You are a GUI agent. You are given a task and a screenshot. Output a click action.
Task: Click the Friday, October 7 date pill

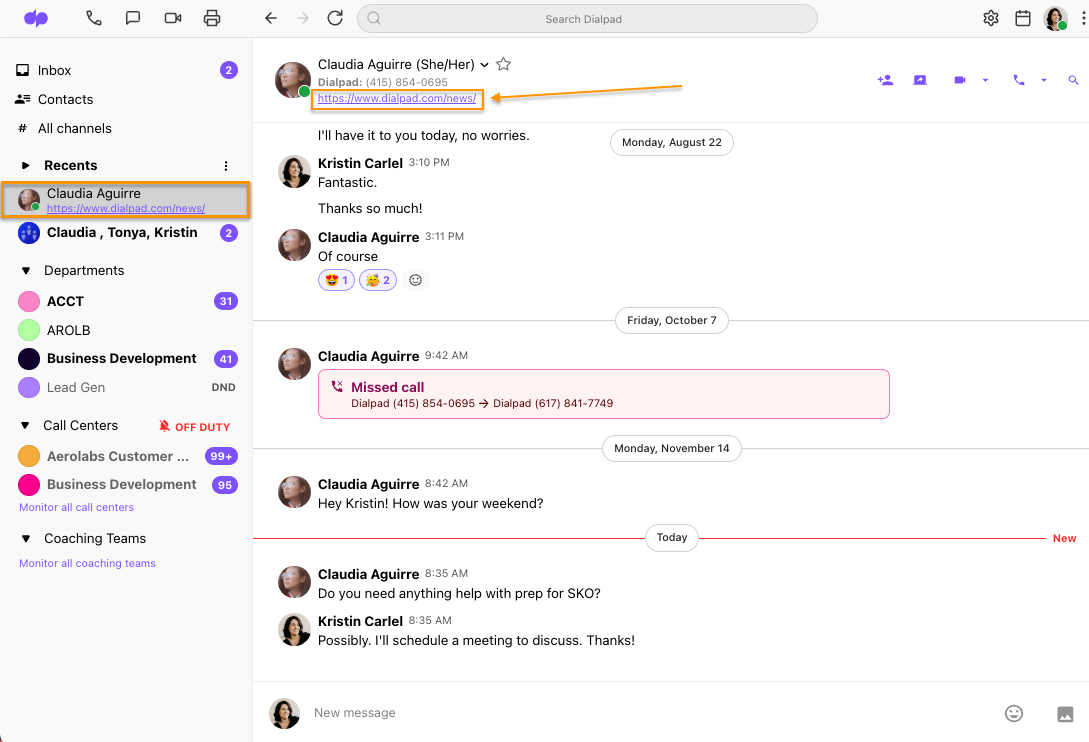click(672, 320)
